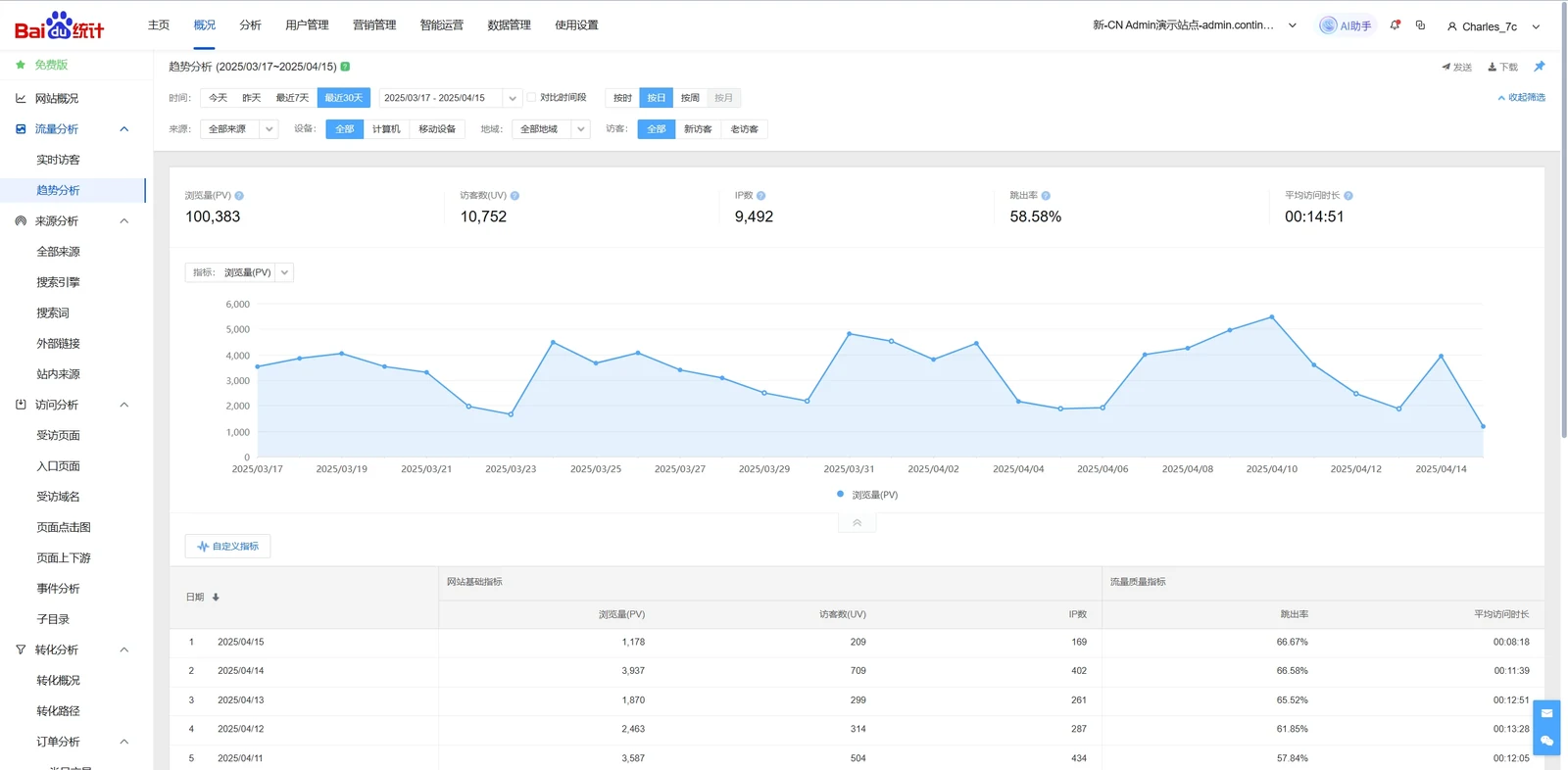Select the 今天 time range
Screen dimensions: 1568x770
[x=218, y=98]
